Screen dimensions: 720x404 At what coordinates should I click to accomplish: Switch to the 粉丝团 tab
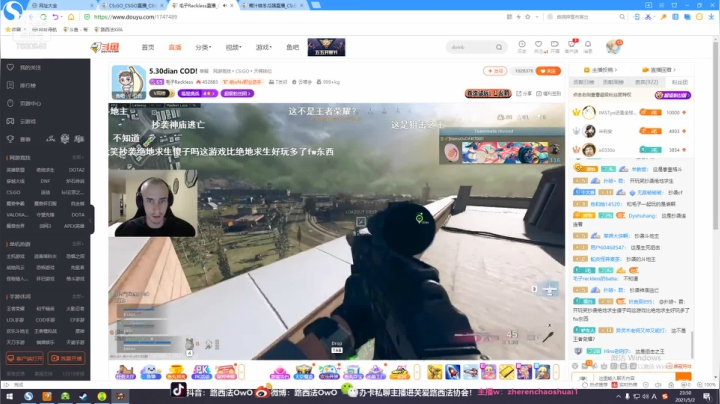click(x=680, y=82)
